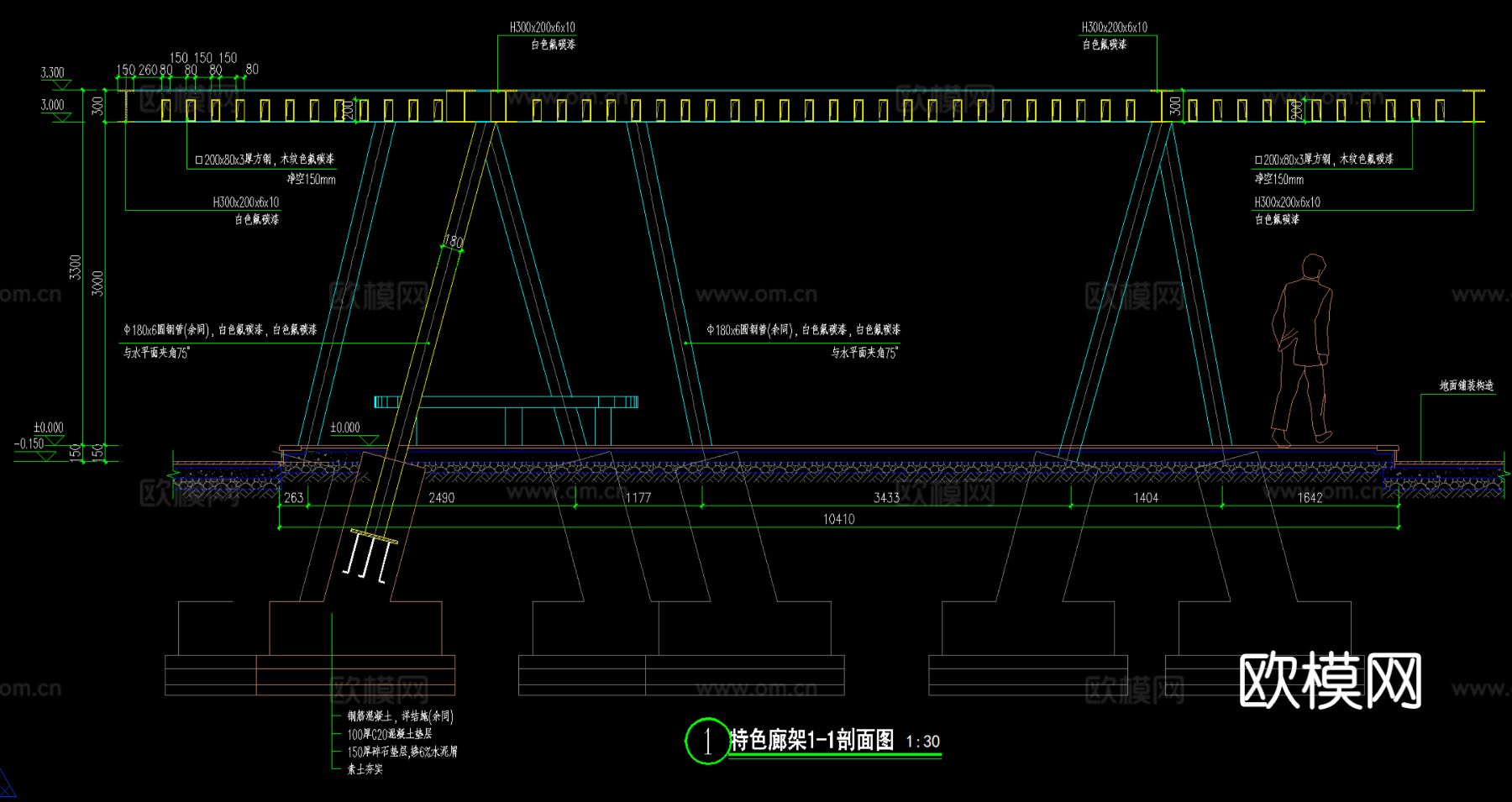Select the overall dimension 10410
The height and width of the screenshot is (802, 1512).
pos(838,519)
